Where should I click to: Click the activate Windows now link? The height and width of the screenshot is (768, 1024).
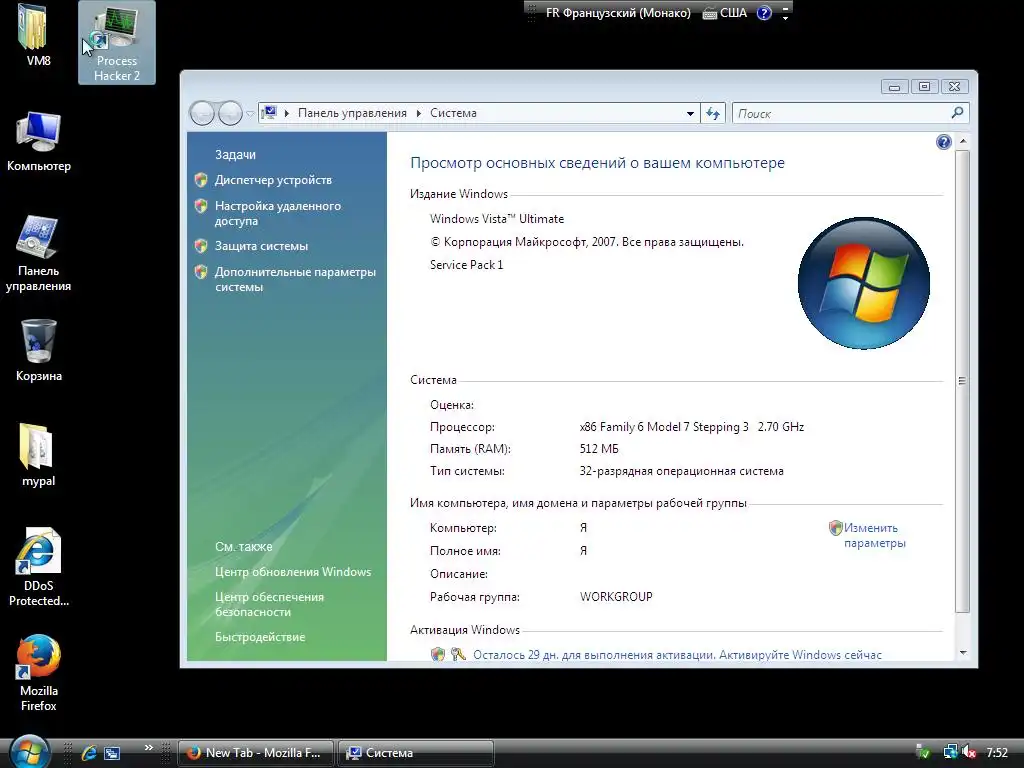point(677,654)
